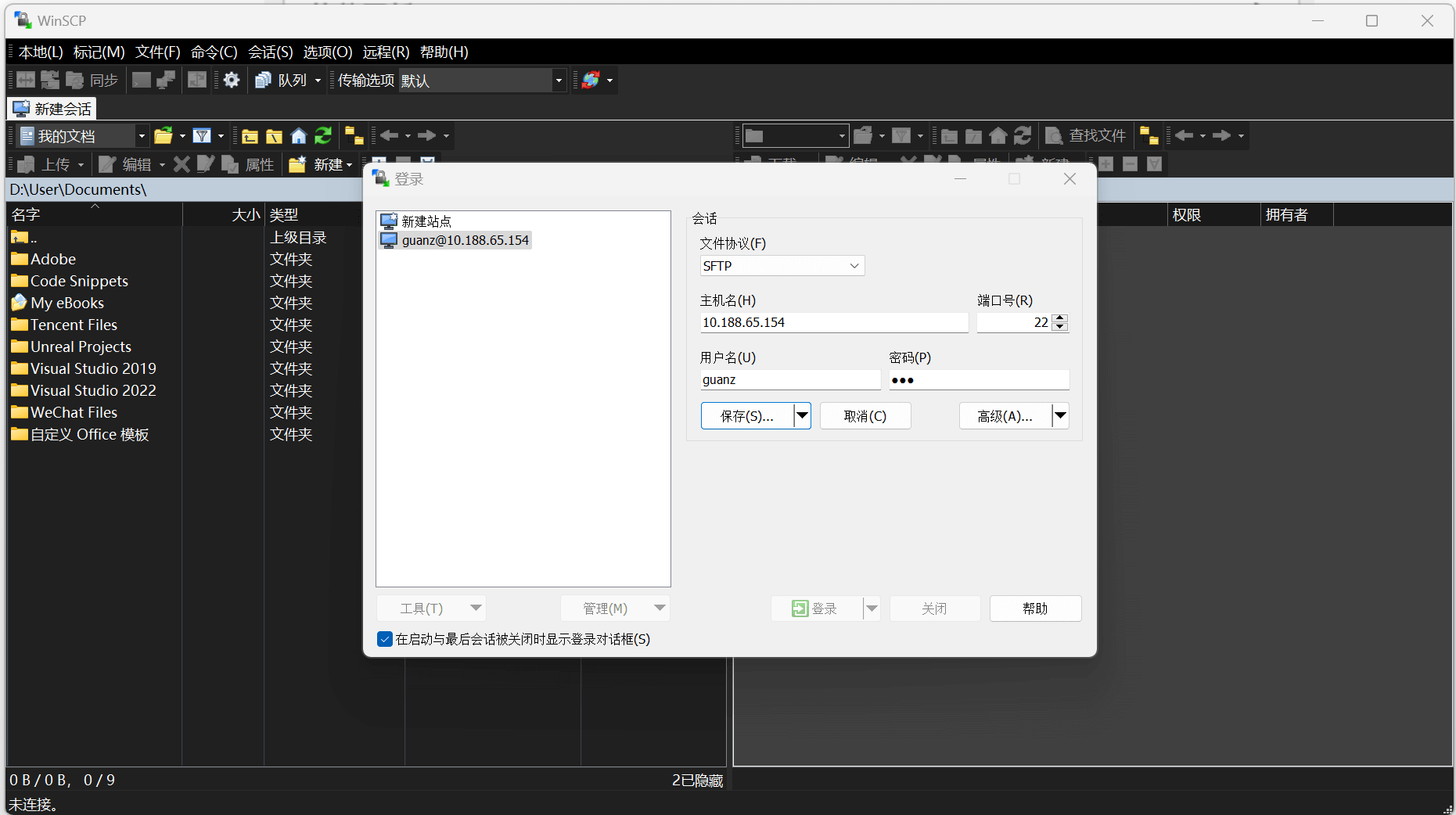Screen dimensions: 1456x815
Task: Click the Queue (队列) icon
Action: pos(264,80)
